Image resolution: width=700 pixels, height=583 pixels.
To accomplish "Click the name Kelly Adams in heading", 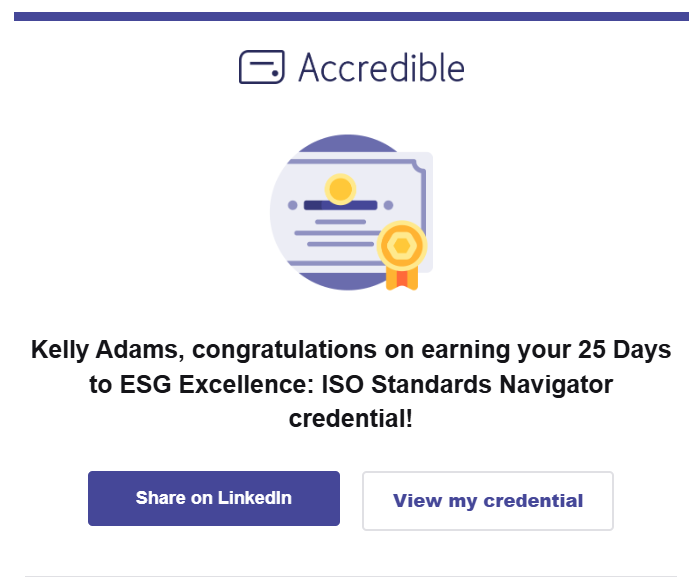I will tap(104, 350).
